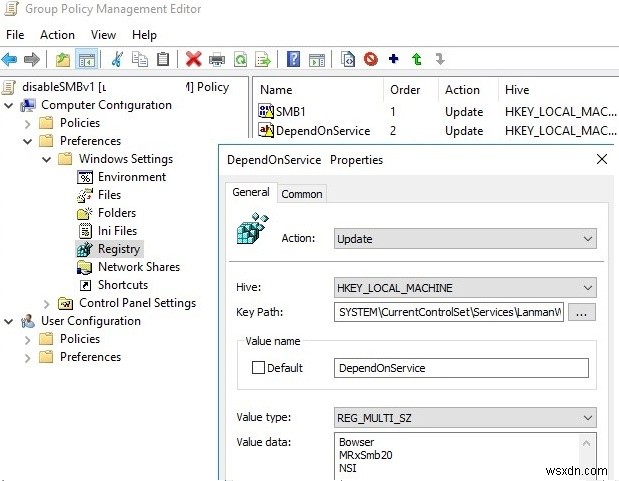Screen dimensions: 619x481
Task: Click into the DependOnService value name field
Action: click(x=461, y=368)
